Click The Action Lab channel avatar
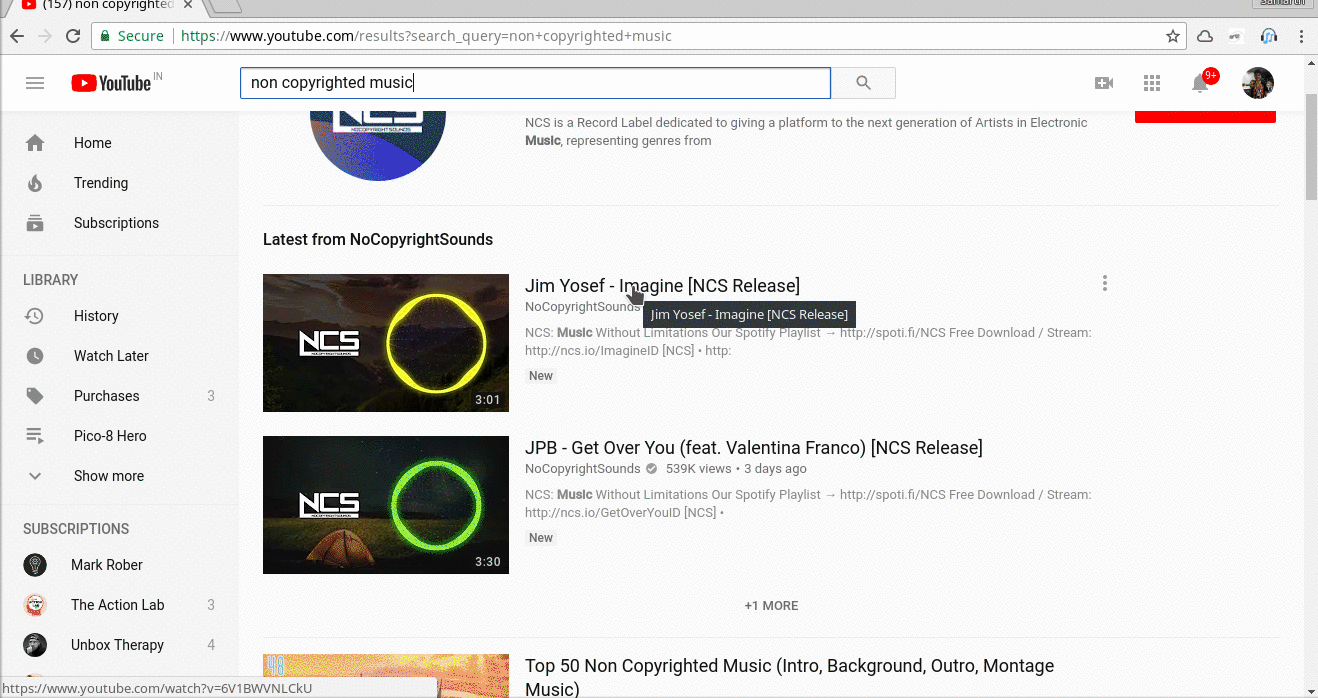The width and height of the screenshot is (1318, 698). pyautogui.click(x=35, y=605)
